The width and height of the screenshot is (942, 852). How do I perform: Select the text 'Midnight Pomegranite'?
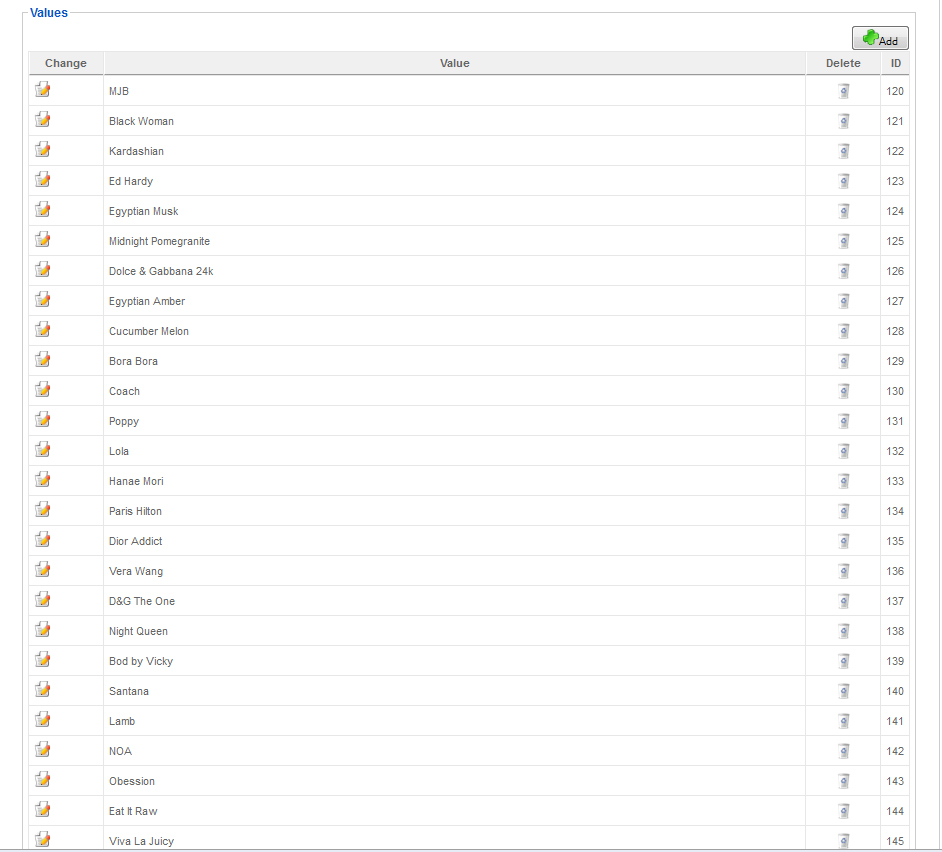(159, 242)
